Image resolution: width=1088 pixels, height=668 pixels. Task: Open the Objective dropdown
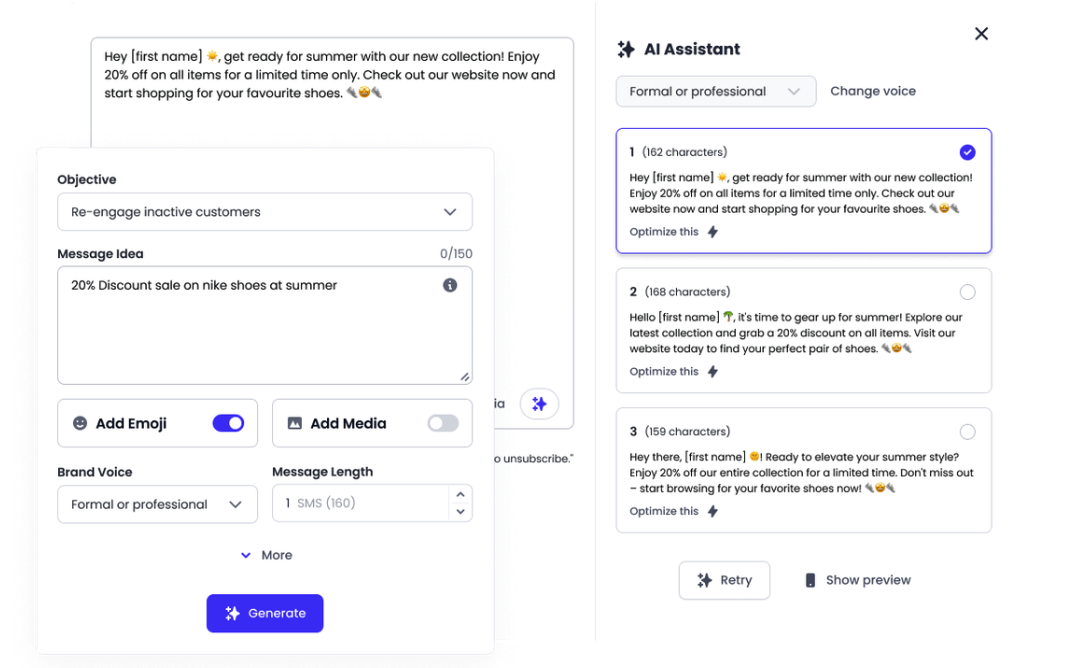pyautogui.click(x=265, y=212)
